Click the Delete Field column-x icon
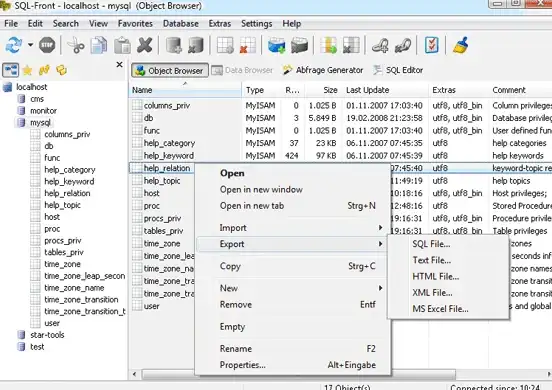The image size is (552, 390). (351, 45)
